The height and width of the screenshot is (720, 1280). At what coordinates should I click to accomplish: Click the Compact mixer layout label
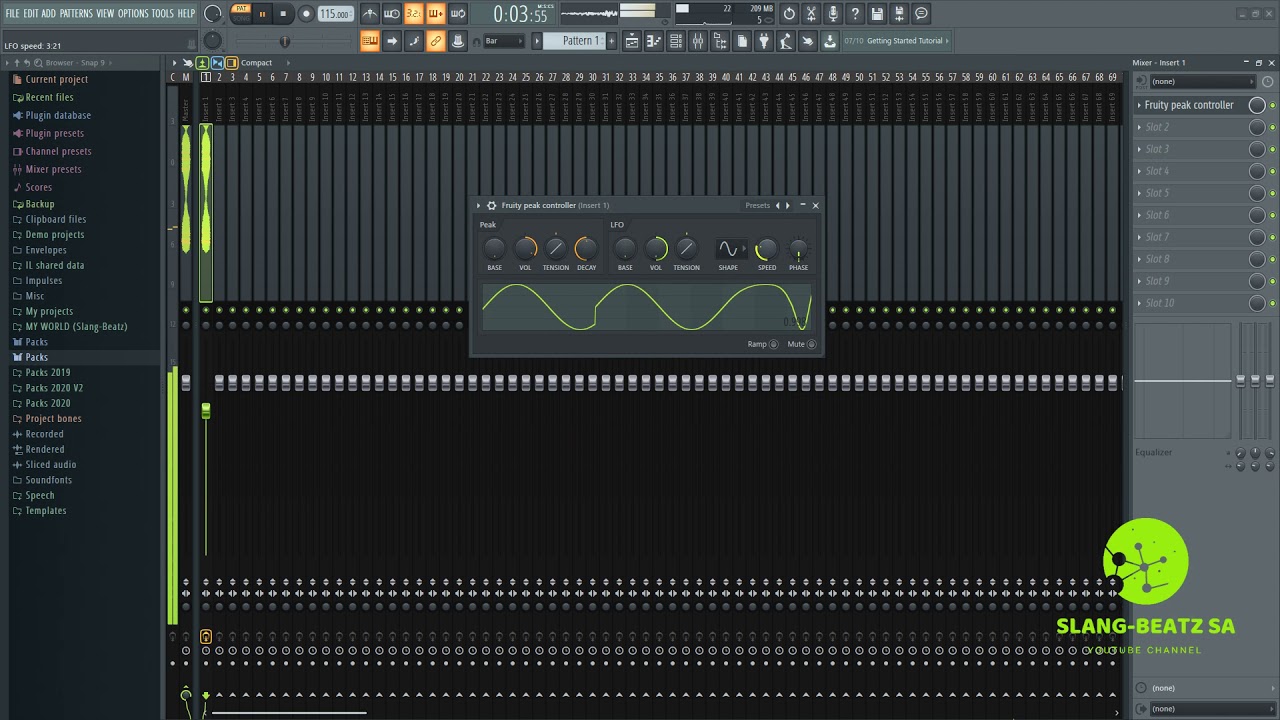[256, 63]
